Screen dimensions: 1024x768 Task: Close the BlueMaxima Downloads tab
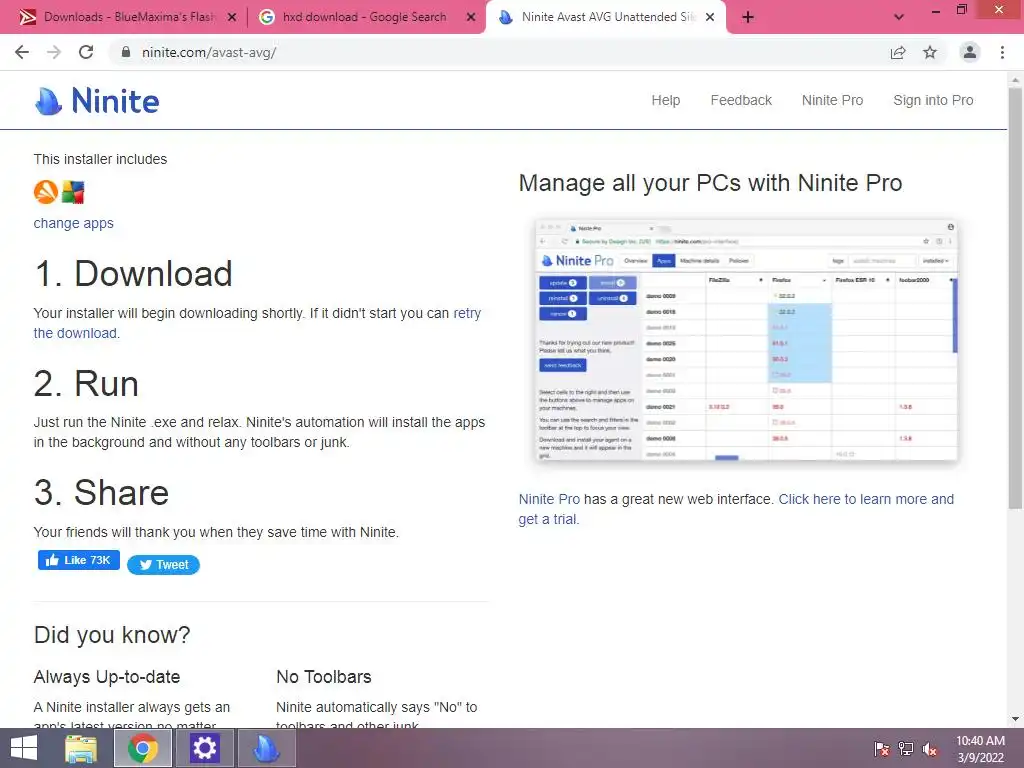coord(232,17)
